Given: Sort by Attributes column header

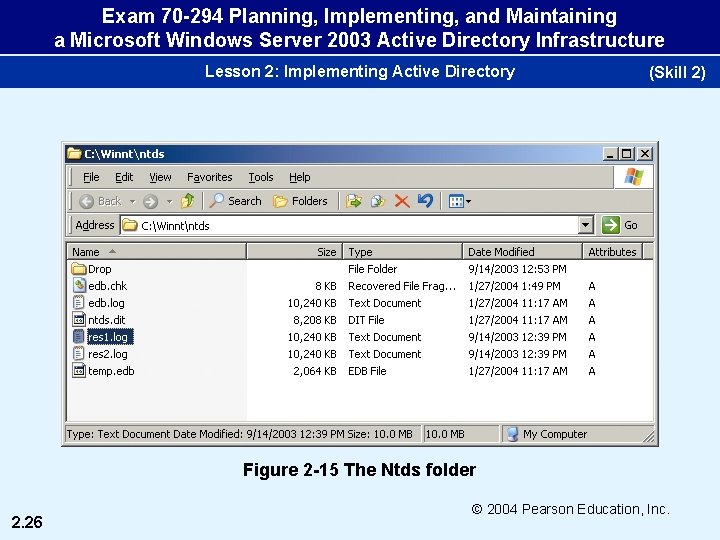Looking at the screenshot, I should pos(613,252).
